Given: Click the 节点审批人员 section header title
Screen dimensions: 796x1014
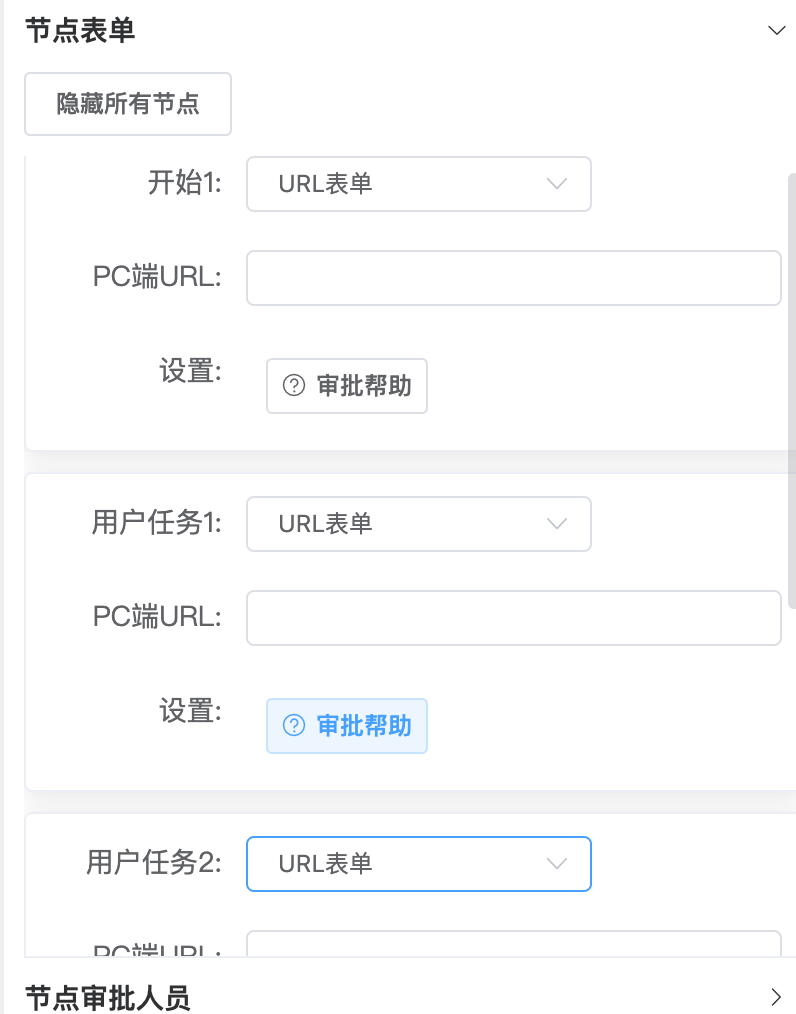Looking at the screenshot, I should tap(107, 998).
